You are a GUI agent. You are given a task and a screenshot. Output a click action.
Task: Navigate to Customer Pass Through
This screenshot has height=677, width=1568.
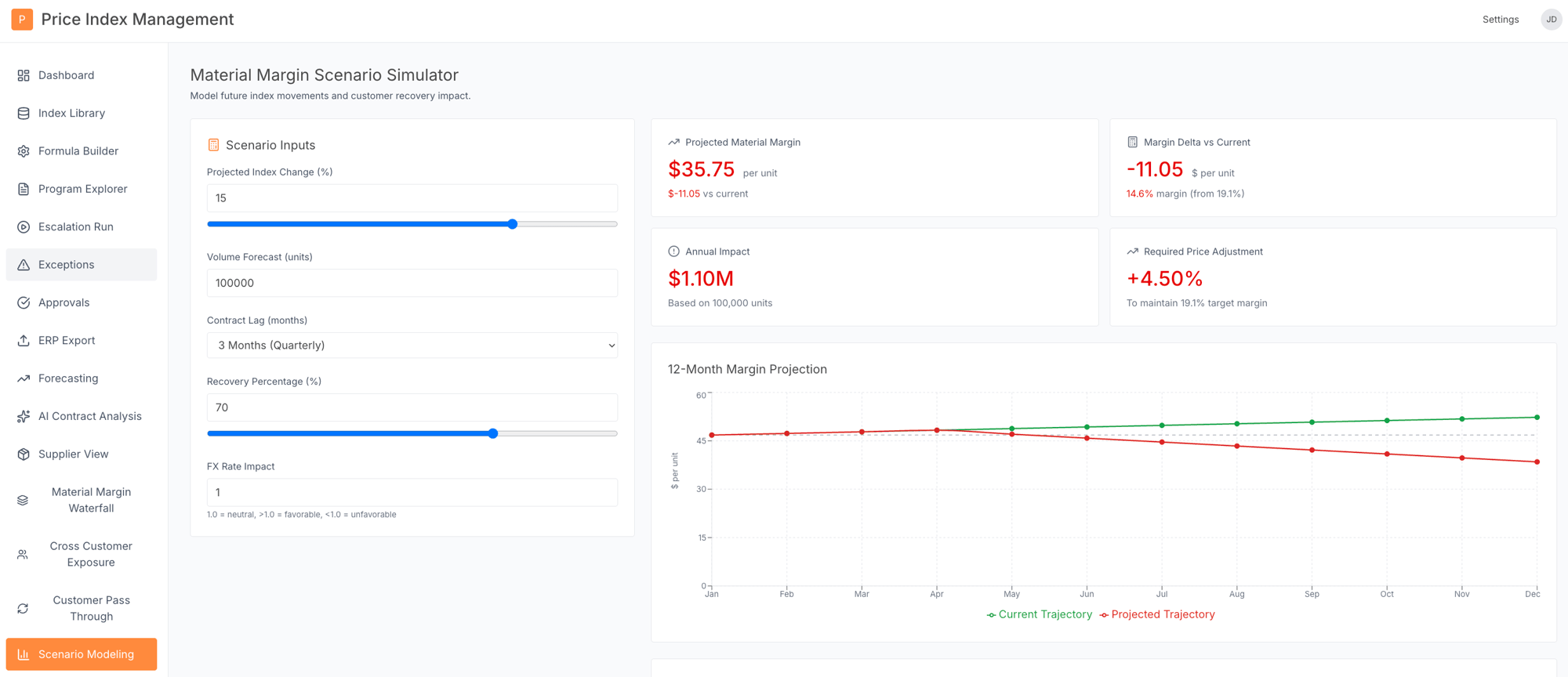(x=91, y=608)
